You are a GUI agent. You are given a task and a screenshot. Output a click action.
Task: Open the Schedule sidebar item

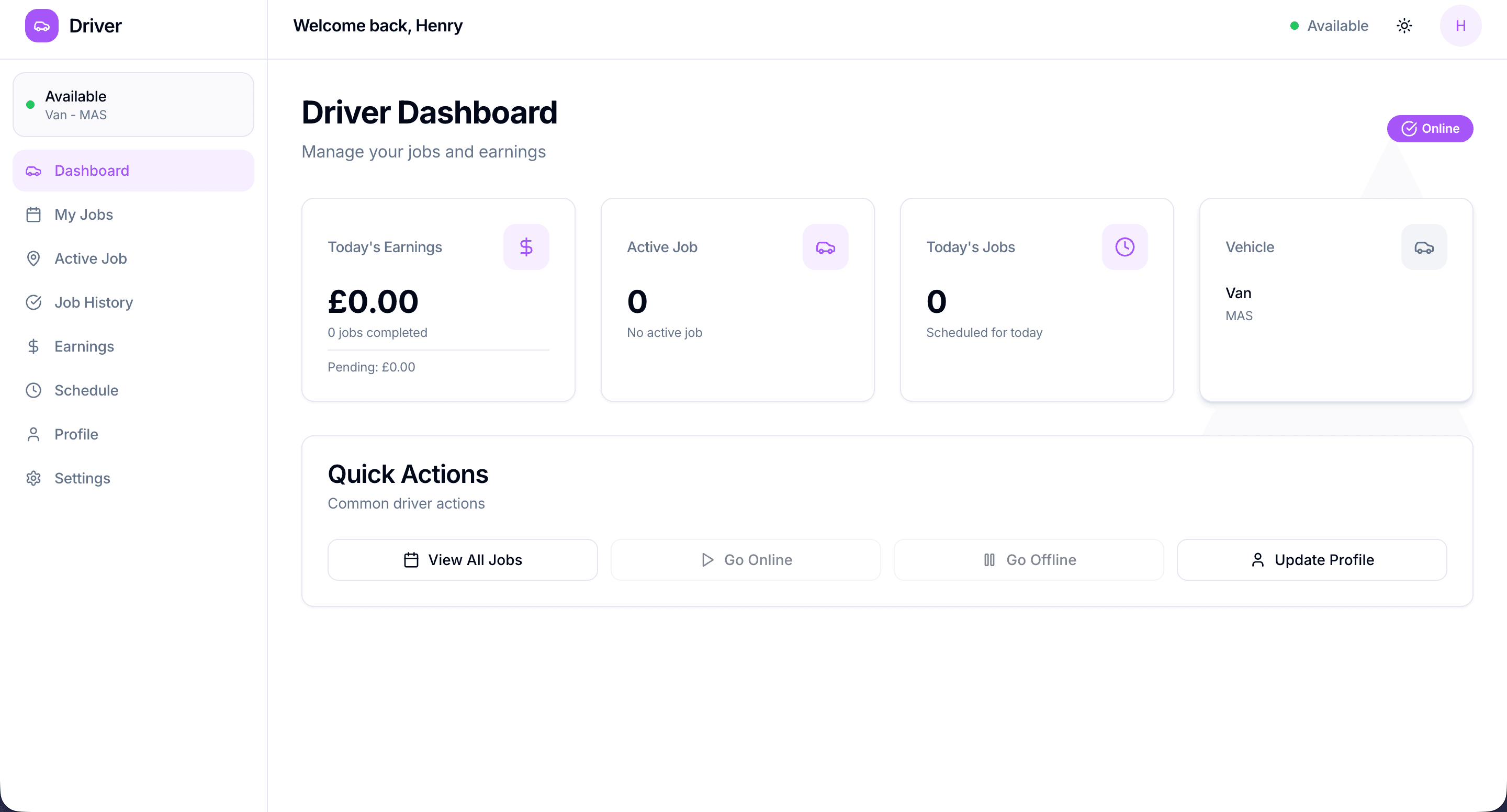86,390
